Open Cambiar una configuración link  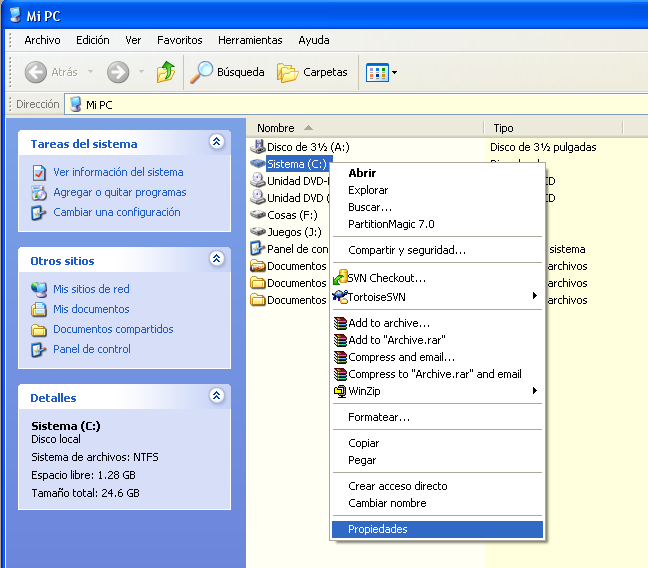(117, 212)
